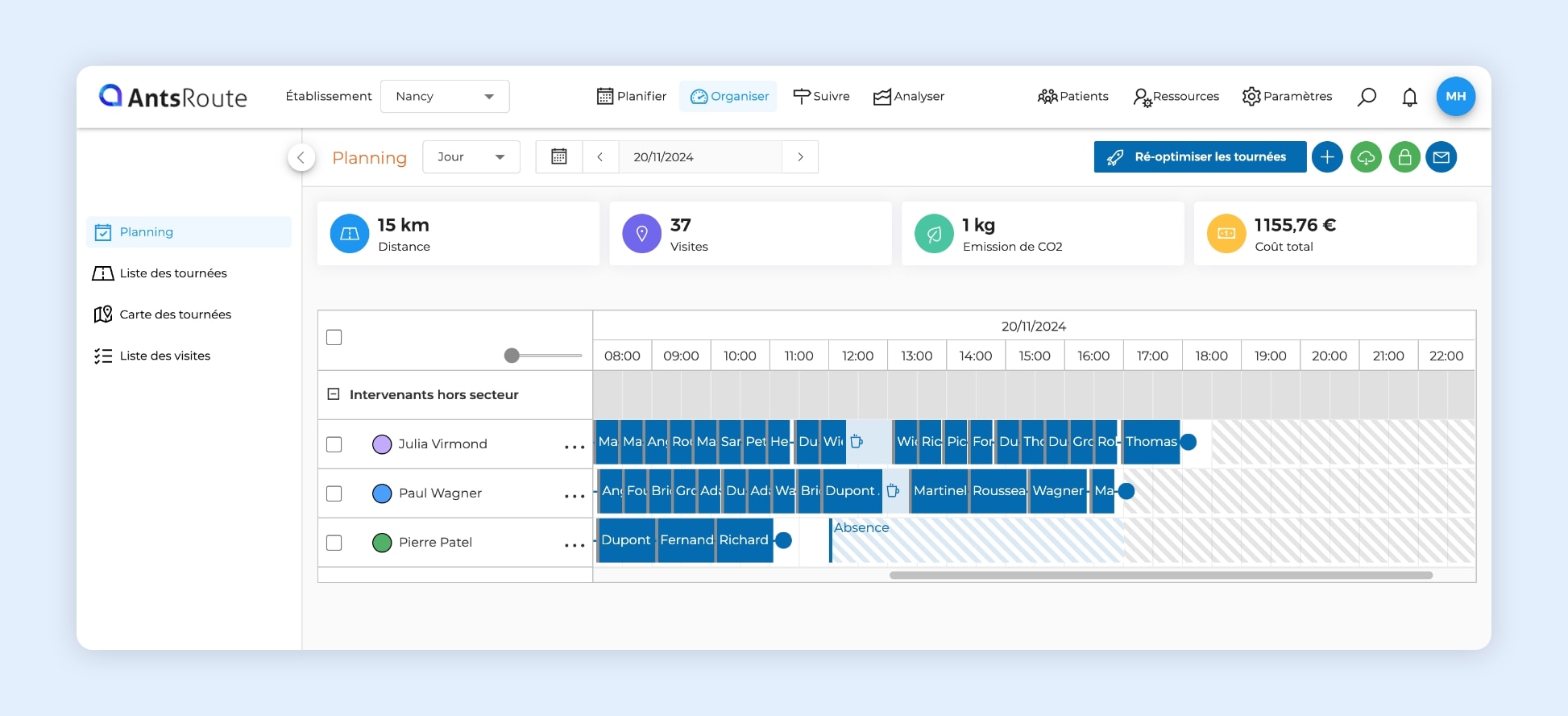Tick the checkbox for Julia Virmond
The width and height of the screenshot is (1568, 716).
coord(334,444)
